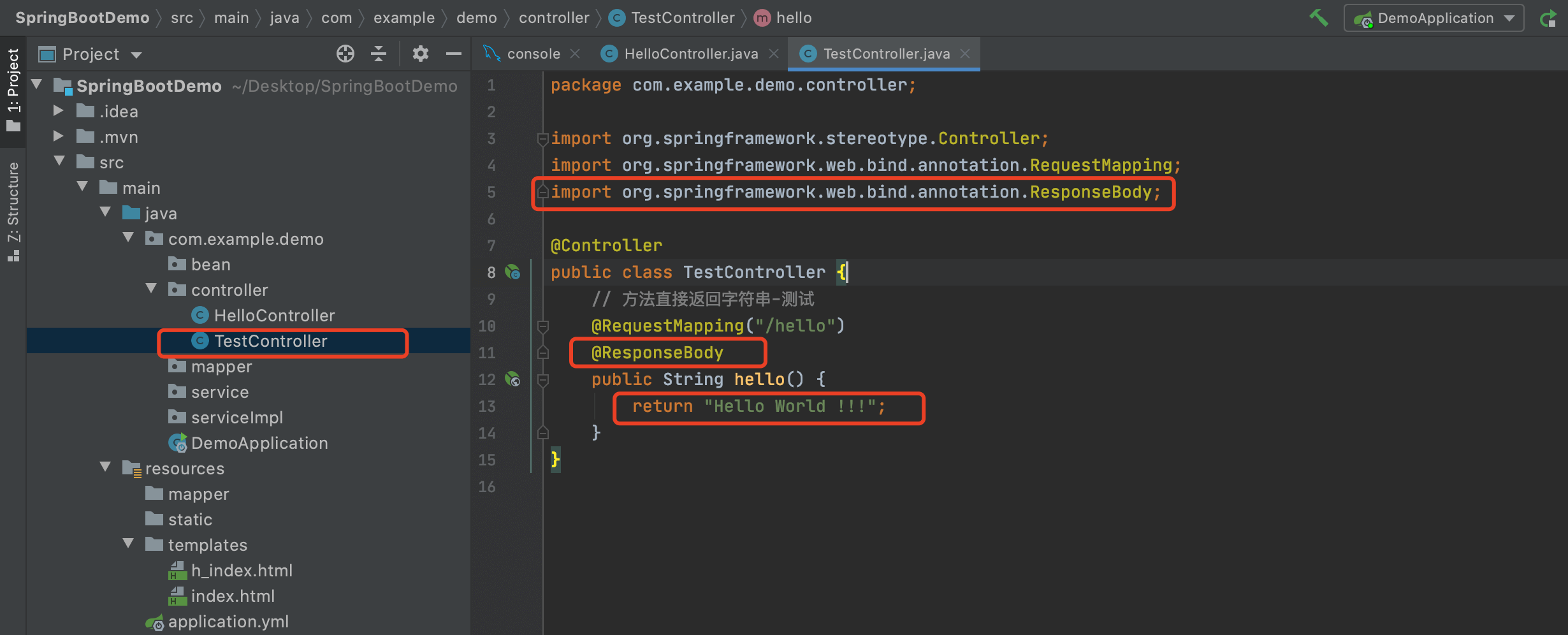Click line number 16 in gutter
Image resolution: width=1568 pixels, height=635 pixels.
coord(487,486)
